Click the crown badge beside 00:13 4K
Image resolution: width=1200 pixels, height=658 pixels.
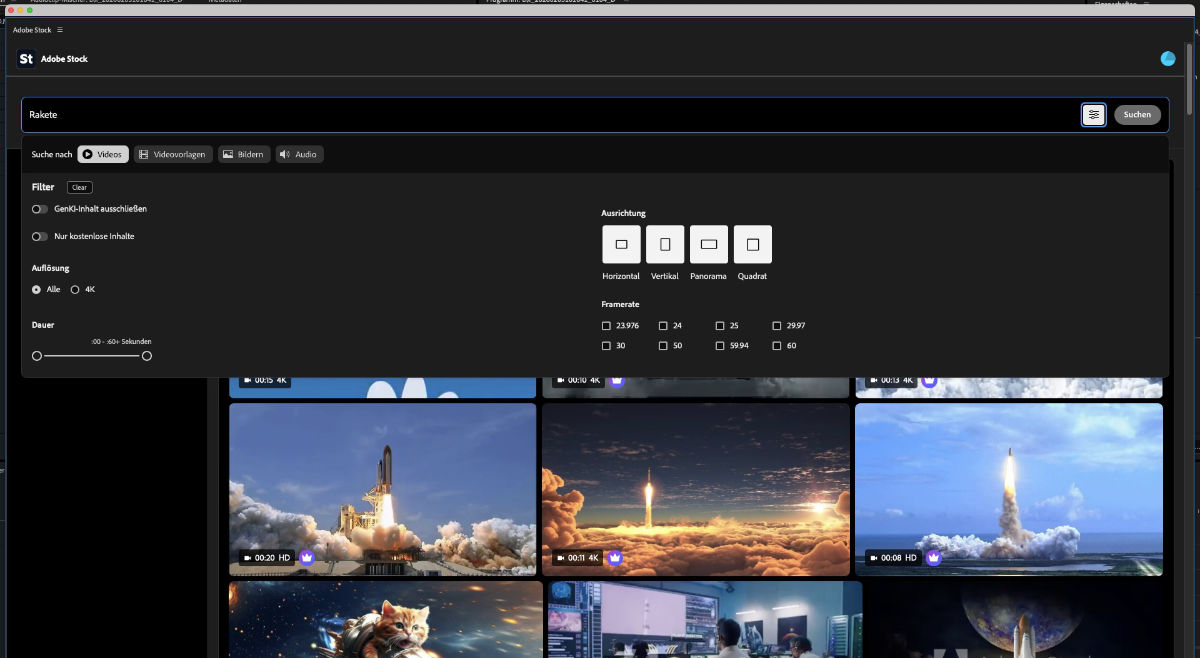[x=929, y=380]
